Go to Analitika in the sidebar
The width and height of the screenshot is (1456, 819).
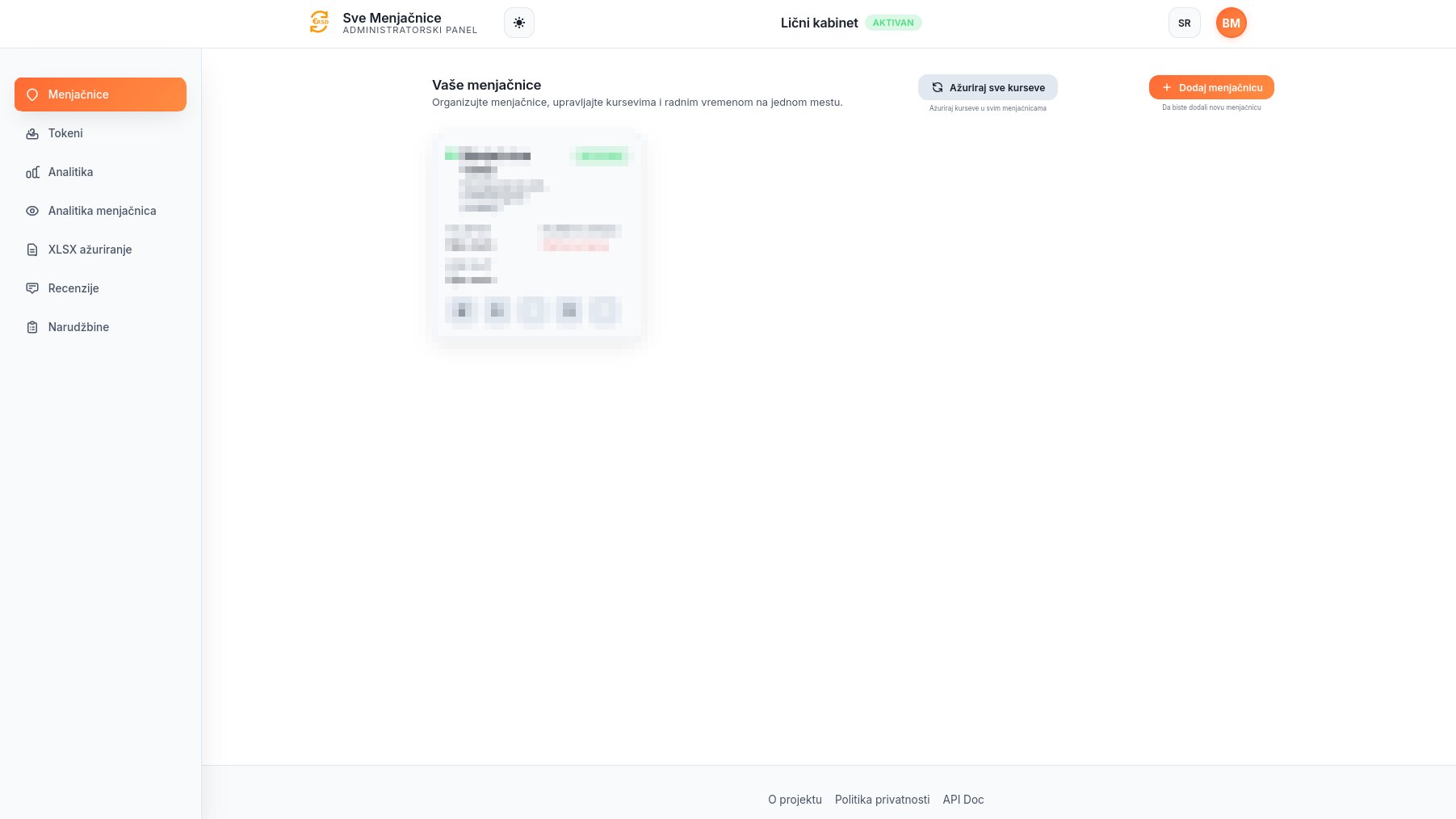tap(100, 172)
